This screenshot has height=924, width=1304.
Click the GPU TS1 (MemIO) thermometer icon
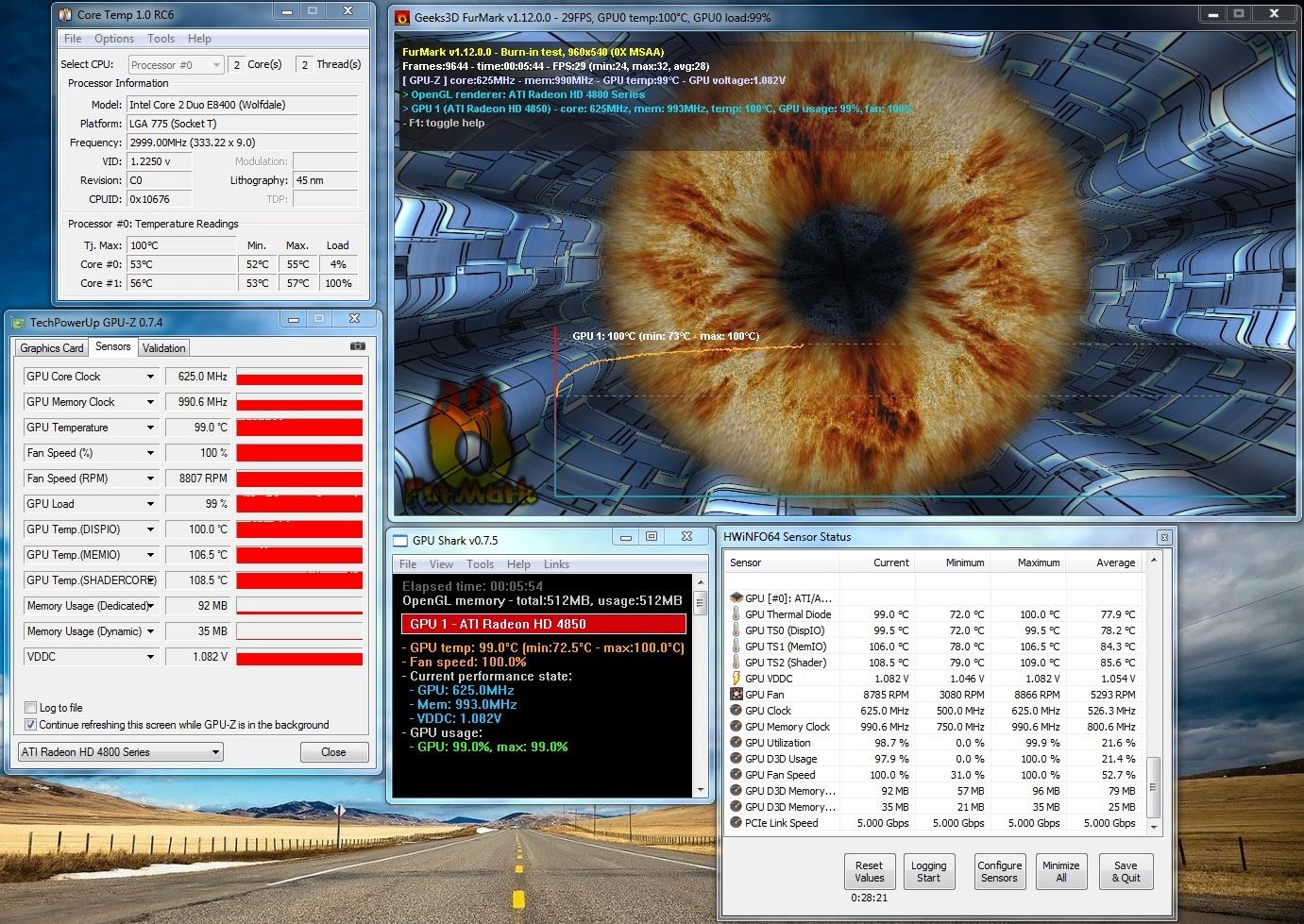click(x=737, y=646)
